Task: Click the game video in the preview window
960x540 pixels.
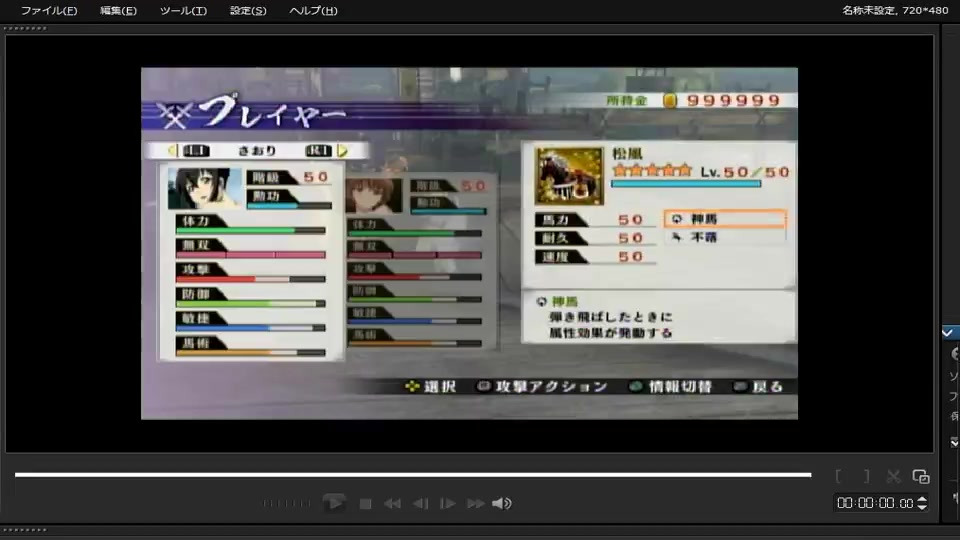Action: coord(470,243)
